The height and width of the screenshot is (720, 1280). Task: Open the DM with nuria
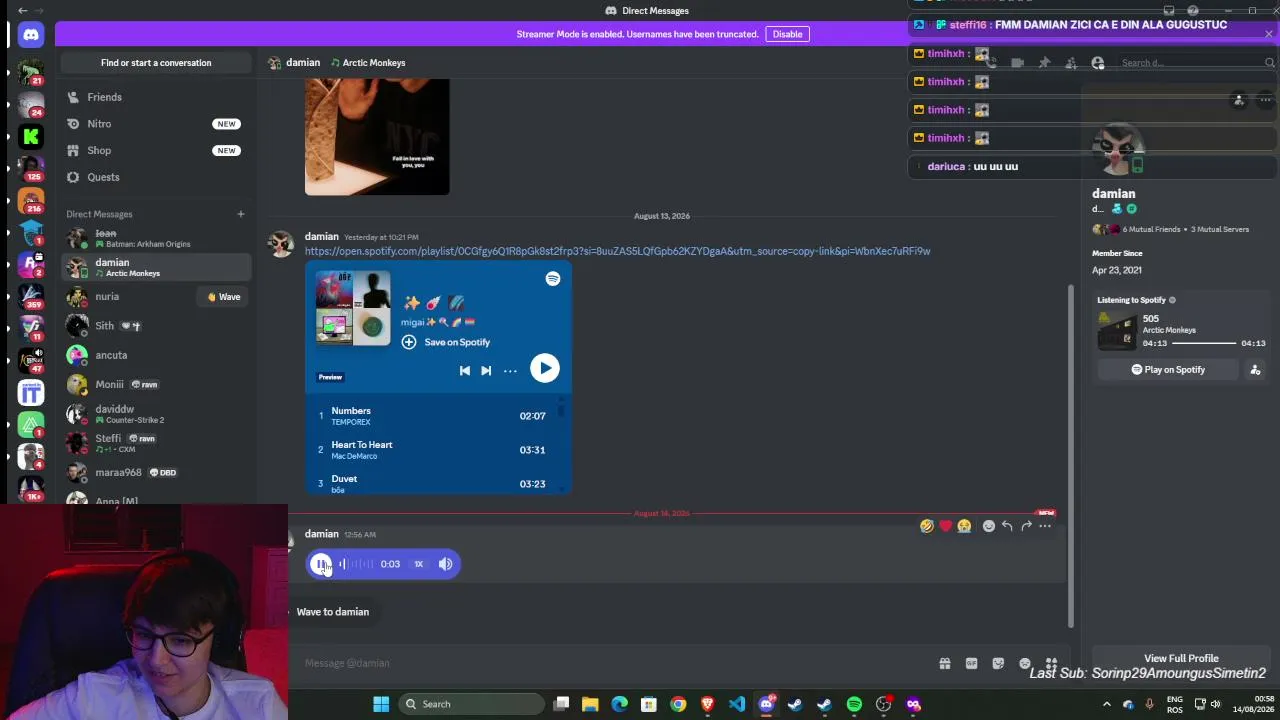(x=130, y=297)
